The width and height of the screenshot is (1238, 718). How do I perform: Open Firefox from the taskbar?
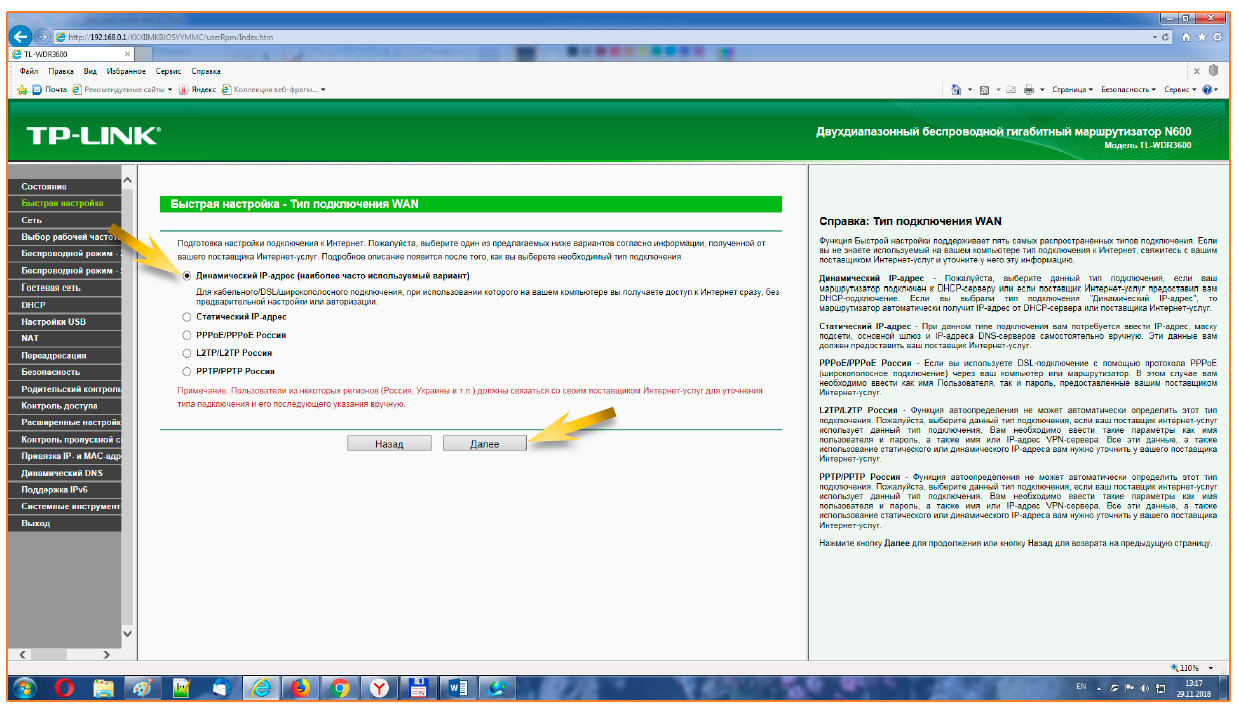(x=300, y=688)
